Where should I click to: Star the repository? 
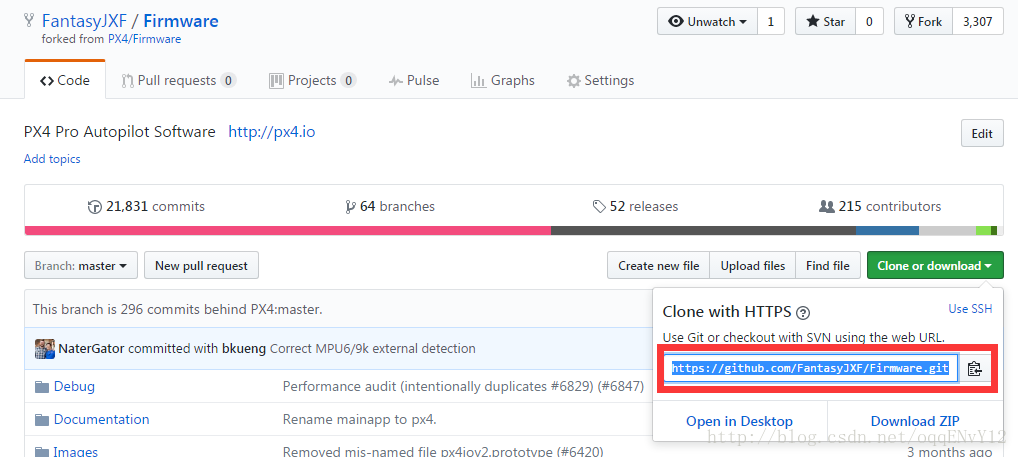click(x=825, y=21)
